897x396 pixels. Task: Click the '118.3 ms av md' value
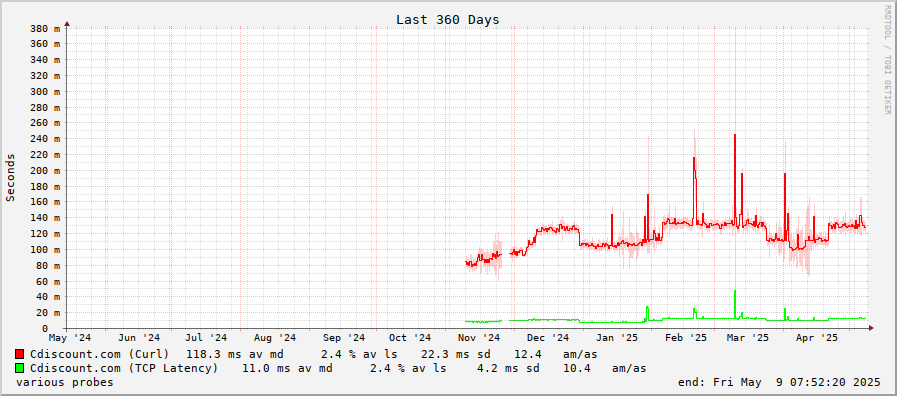[235, 354]
